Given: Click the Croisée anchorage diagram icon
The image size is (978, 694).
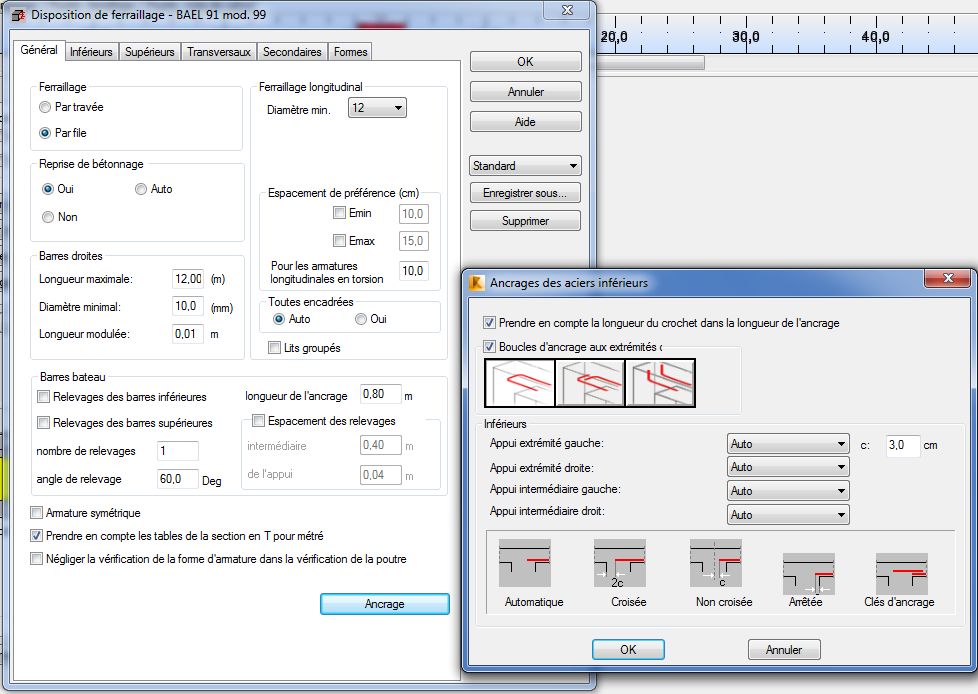Looking at the screenshot, I should pyautogui.click(x=619, y=563).
